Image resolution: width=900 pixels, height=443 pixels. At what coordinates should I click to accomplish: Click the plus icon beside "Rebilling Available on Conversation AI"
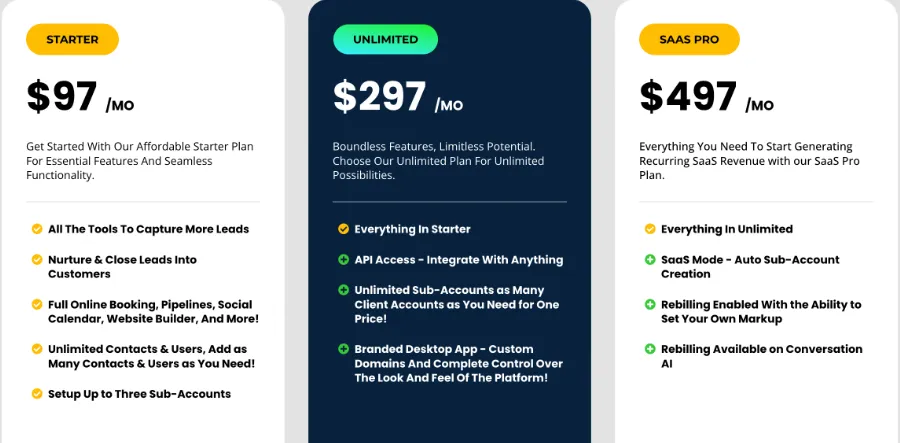tap(650, 349)
